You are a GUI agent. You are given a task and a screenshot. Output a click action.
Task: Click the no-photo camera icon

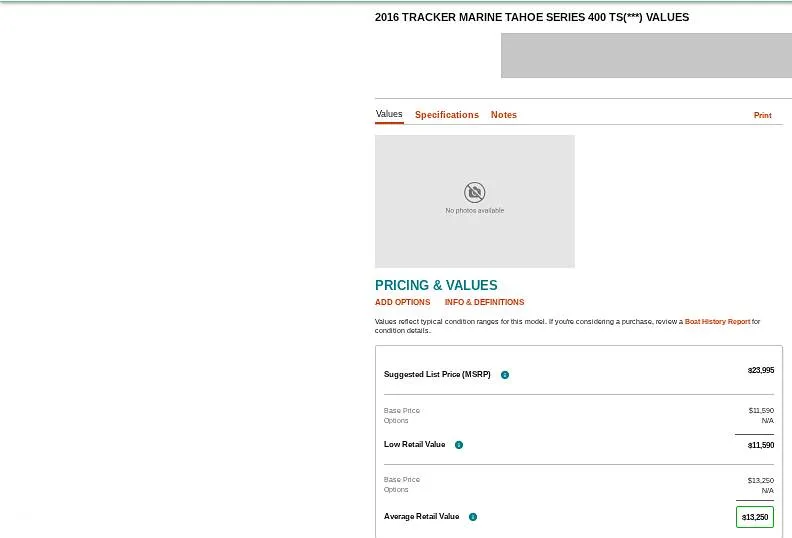(x=475, y=192)
